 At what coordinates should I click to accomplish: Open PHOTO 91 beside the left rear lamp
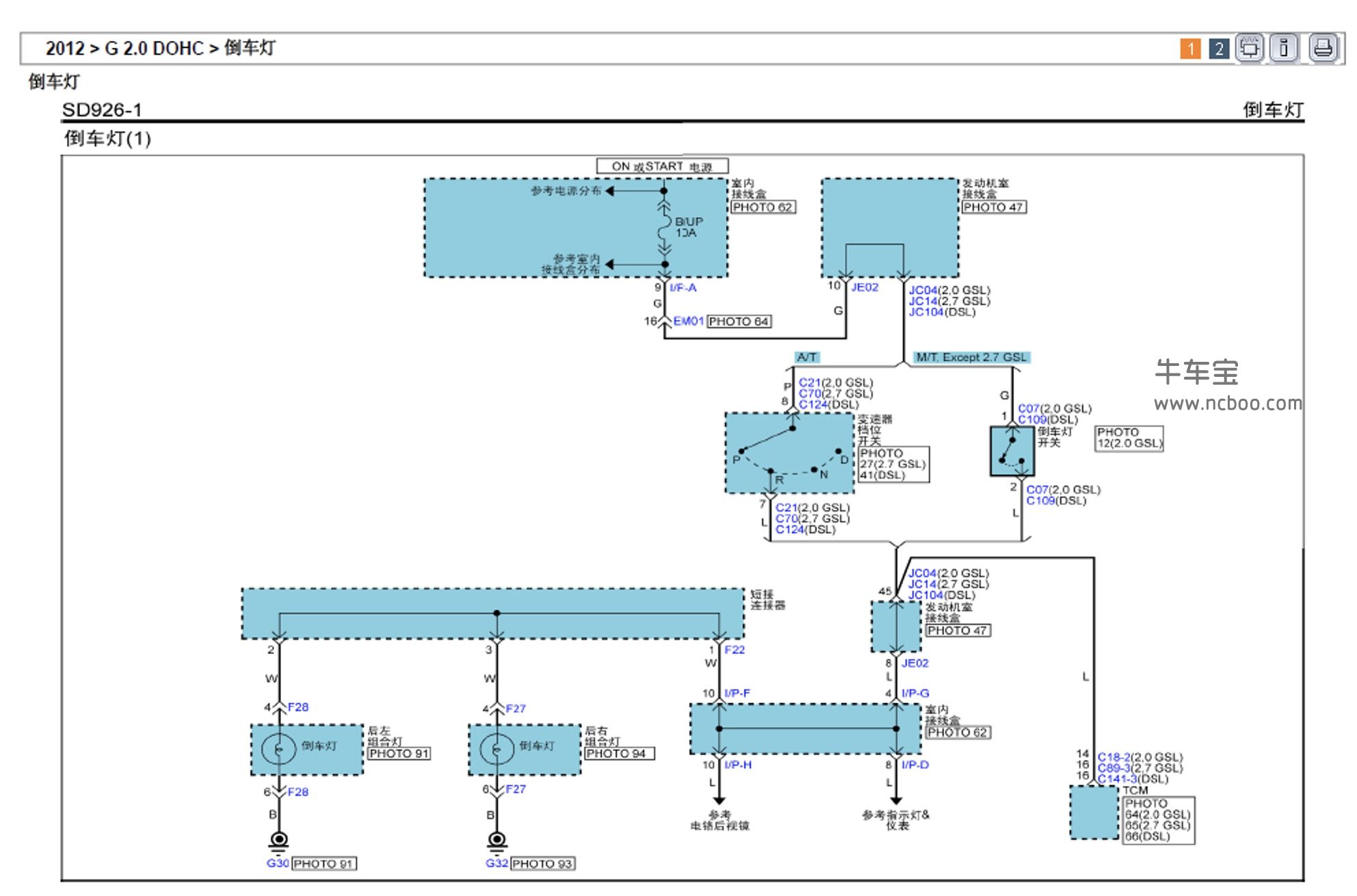[399, 754]
